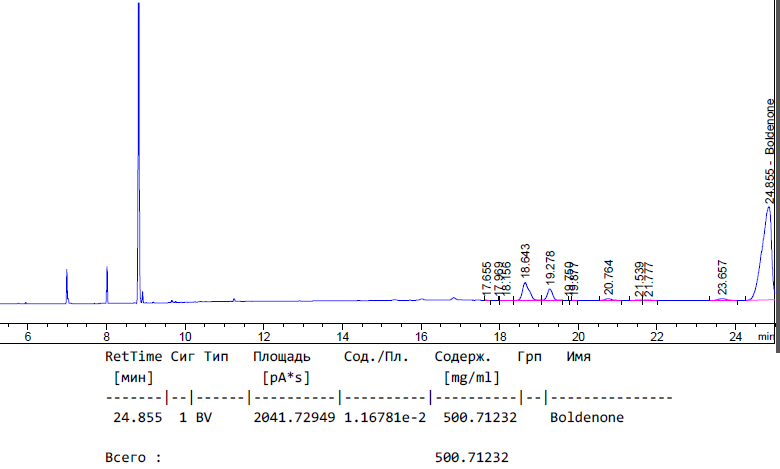This screenshot has width=780, height=469.
Task: Click the 'min' axis unit label
Action: [x=766, y=337]
